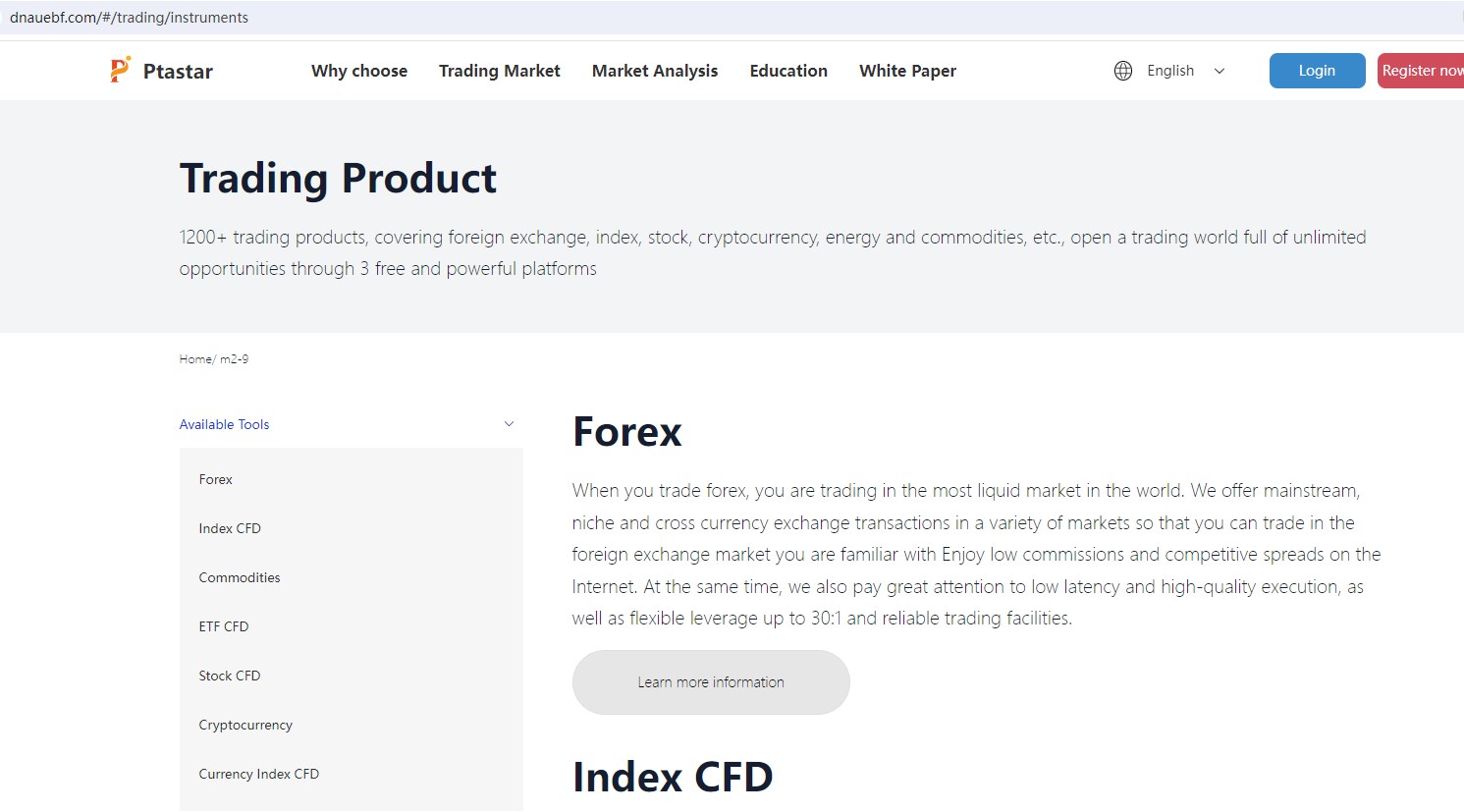Click the red Register now button
Viewport: 1464px width, 812px height.
pos(1421,71)
